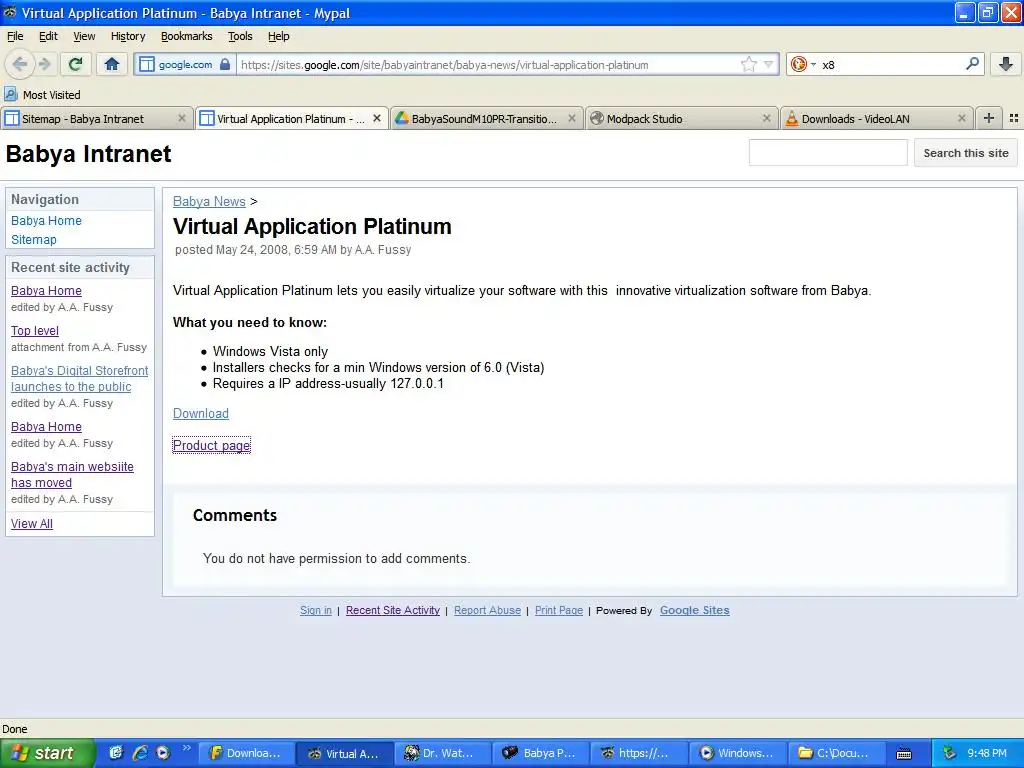Close the Modpack Studio tab

(767, 118)
